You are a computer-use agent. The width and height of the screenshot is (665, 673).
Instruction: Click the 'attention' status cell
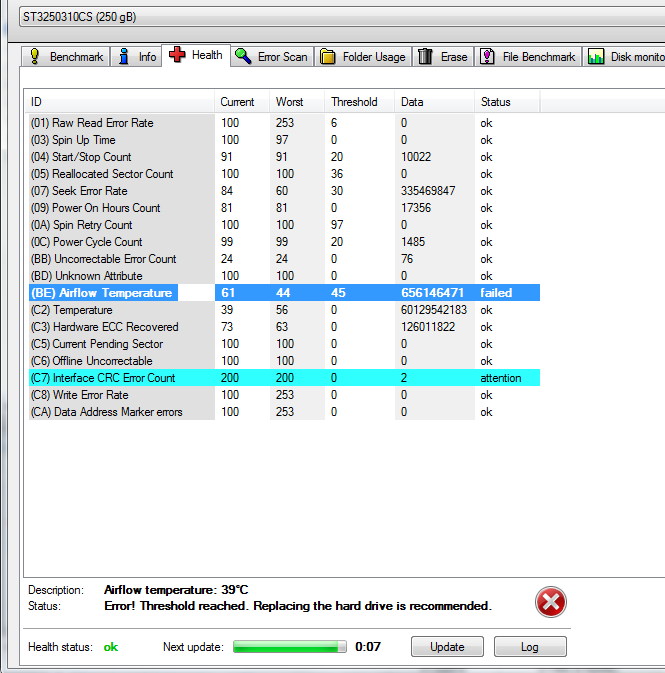[x=501, y=378]
